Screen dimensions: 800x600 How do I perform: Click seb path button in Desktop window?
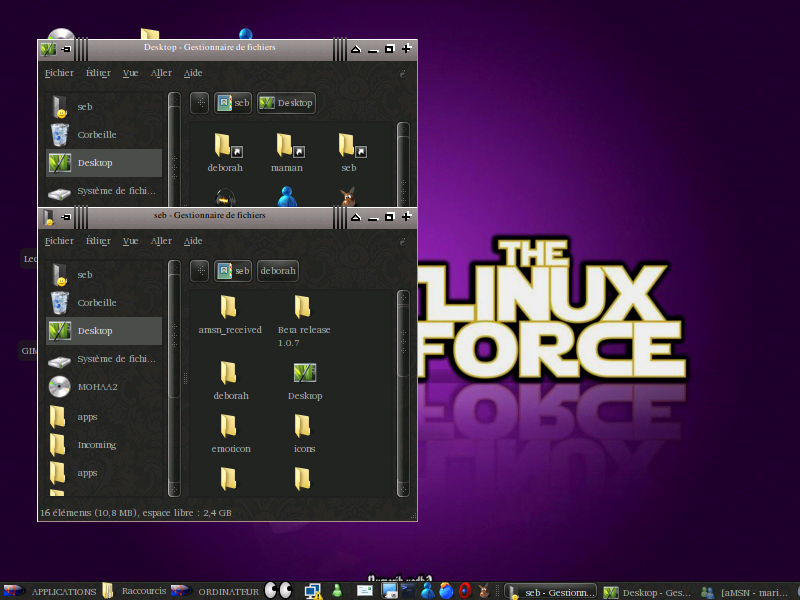pos(233,103)
